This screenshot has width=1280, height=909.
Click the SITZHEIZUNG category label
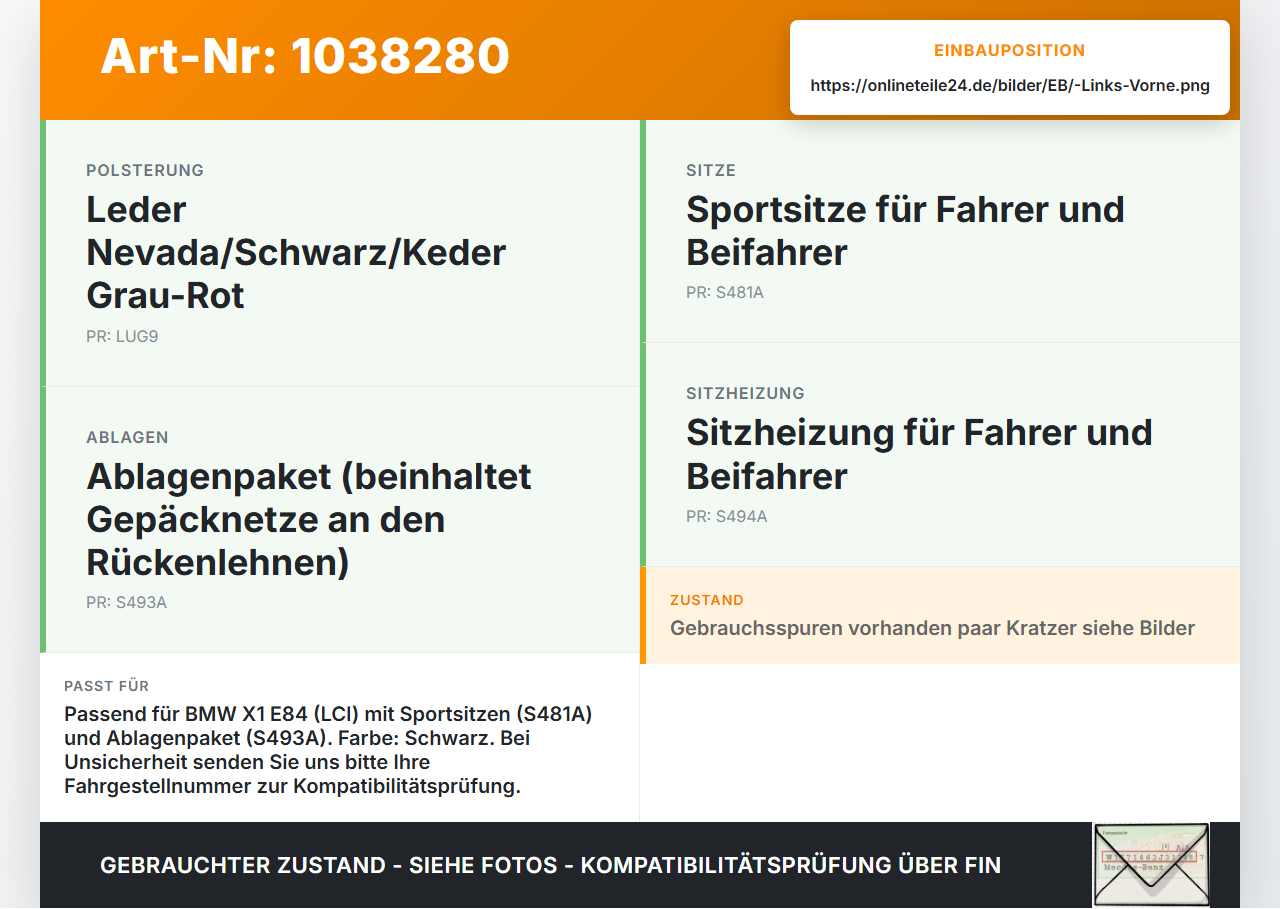click(x=745, y=394)
